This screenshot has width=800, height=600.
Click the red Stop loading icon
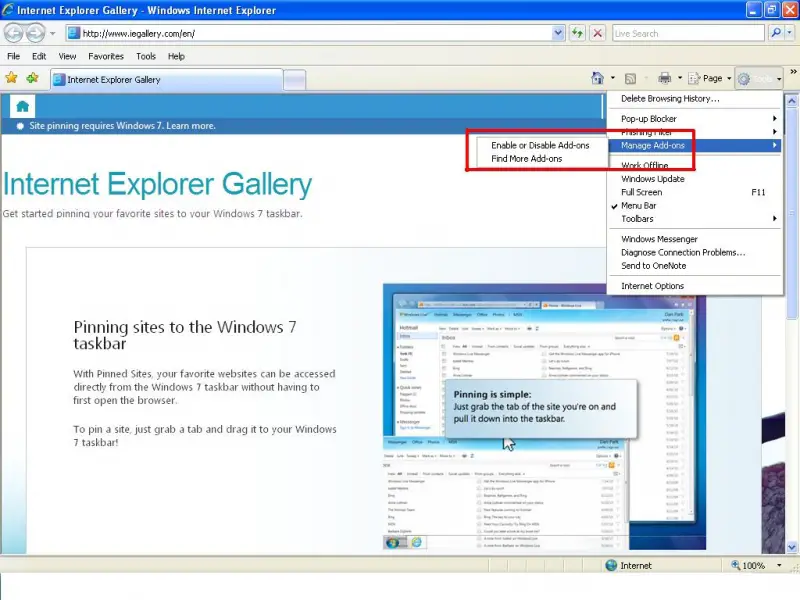tap(597, 34)
